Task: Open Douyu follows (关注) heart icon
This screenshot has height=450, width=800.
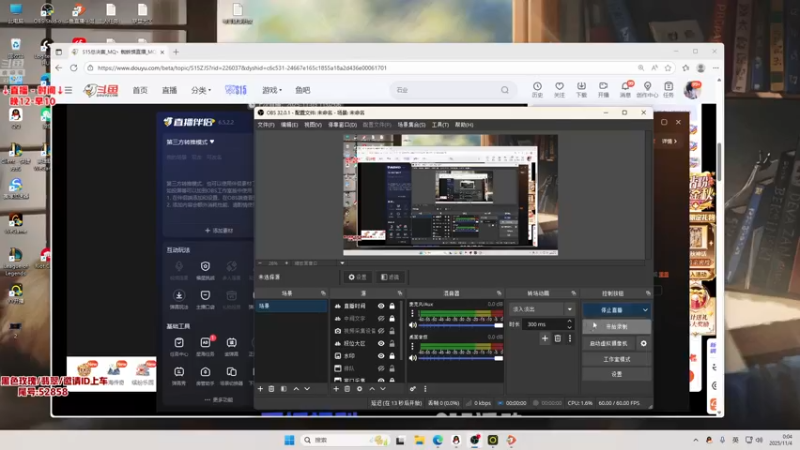Action: pyautogui.click(x=559, y=89)
